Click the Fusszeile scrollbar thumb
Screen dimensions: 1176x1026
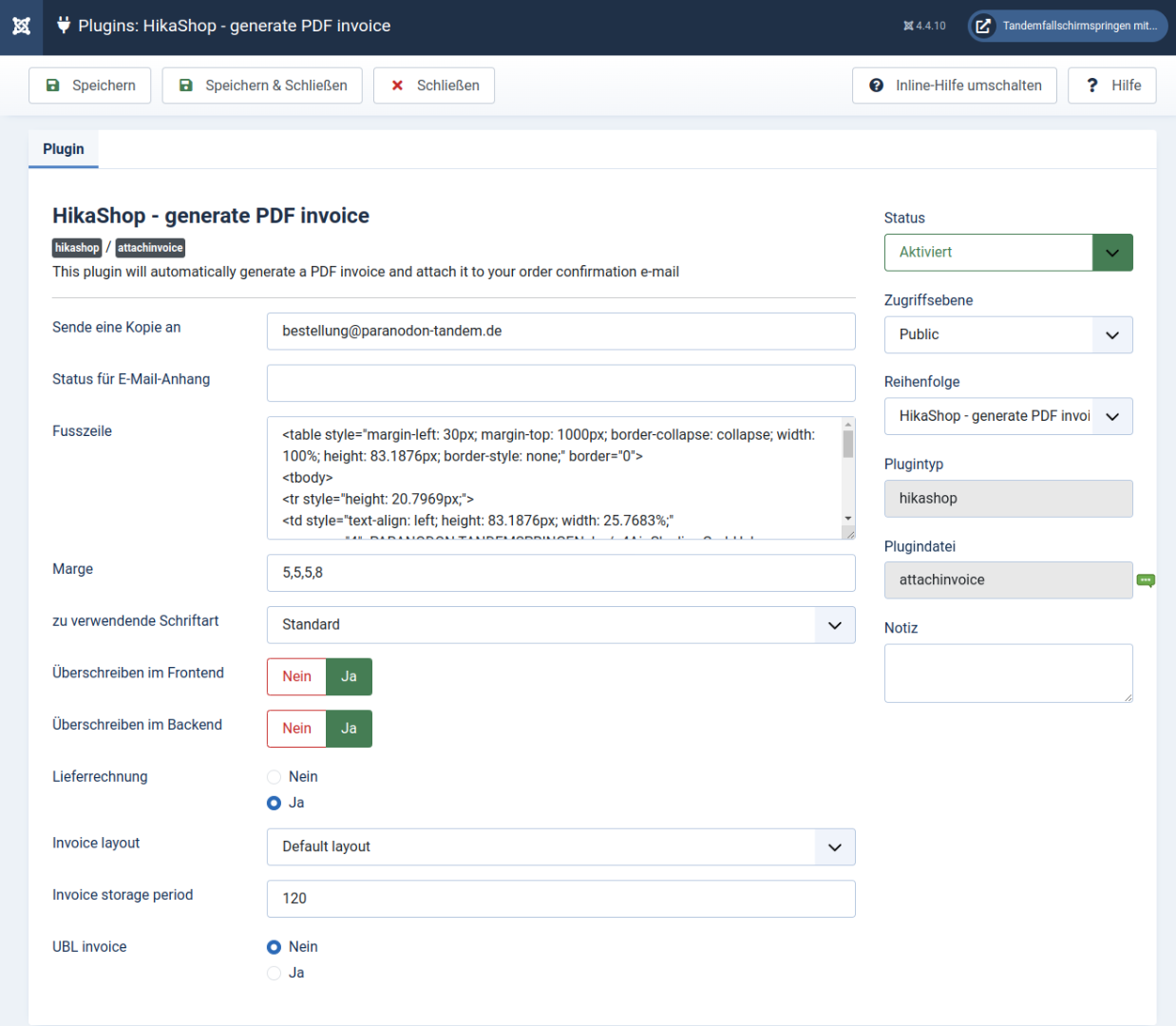[848, 444]
